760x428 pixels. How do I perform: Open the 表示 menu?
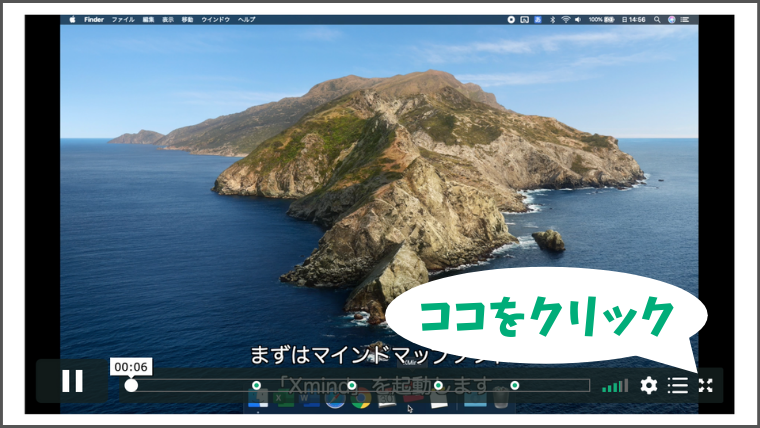pos(168,19)
